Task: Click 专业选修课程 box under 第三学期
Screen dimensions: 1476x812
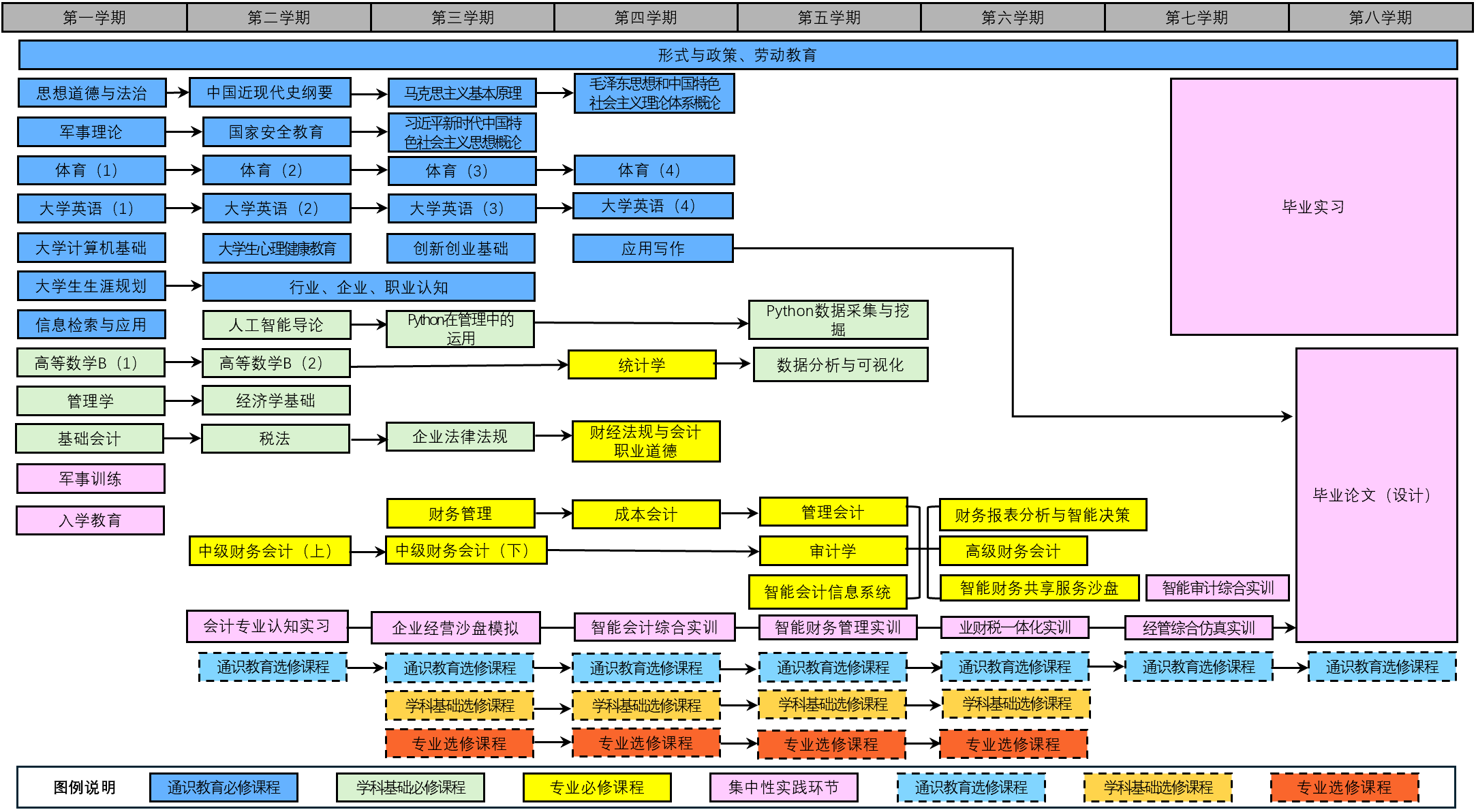Action: pos(459,743)
